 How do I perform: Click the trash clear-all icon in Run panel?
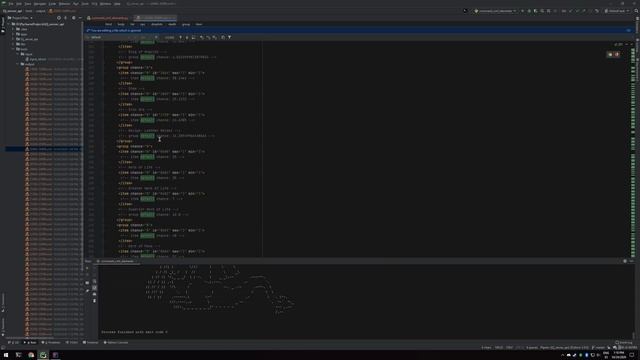click(x=95, y=301)
